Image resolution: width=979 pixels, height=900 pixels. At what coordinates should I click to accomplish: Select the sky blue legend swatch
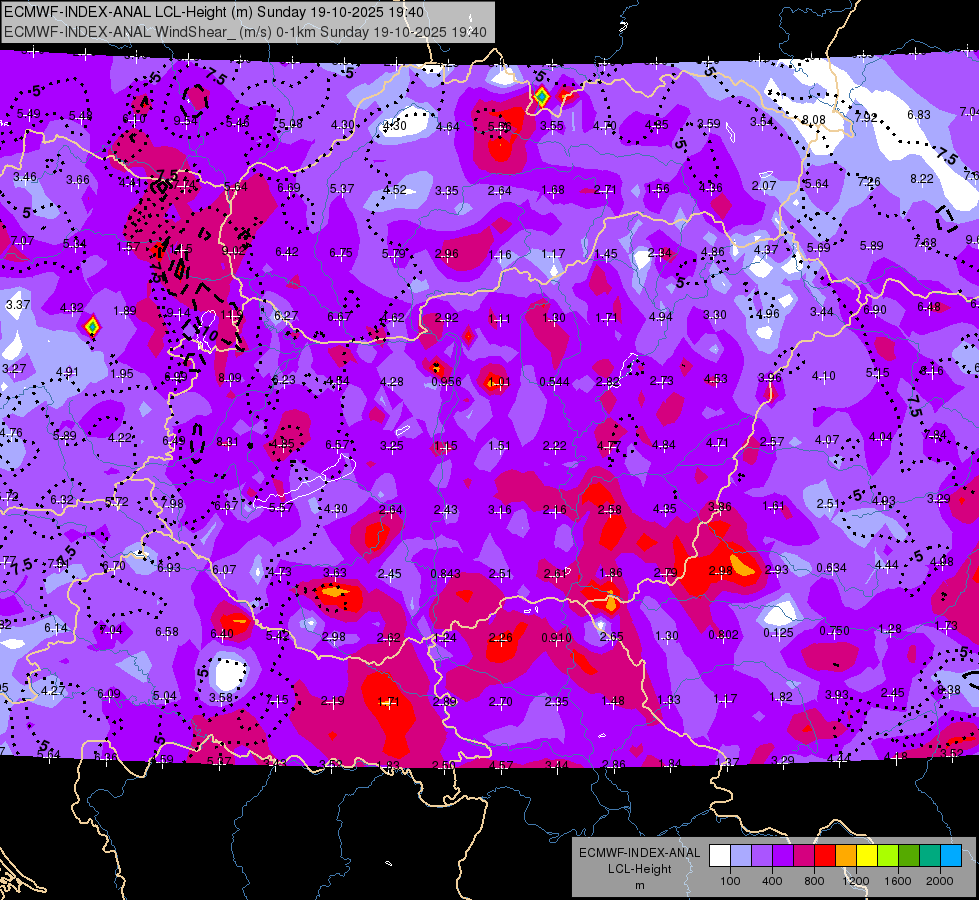(x=952, y=856)
